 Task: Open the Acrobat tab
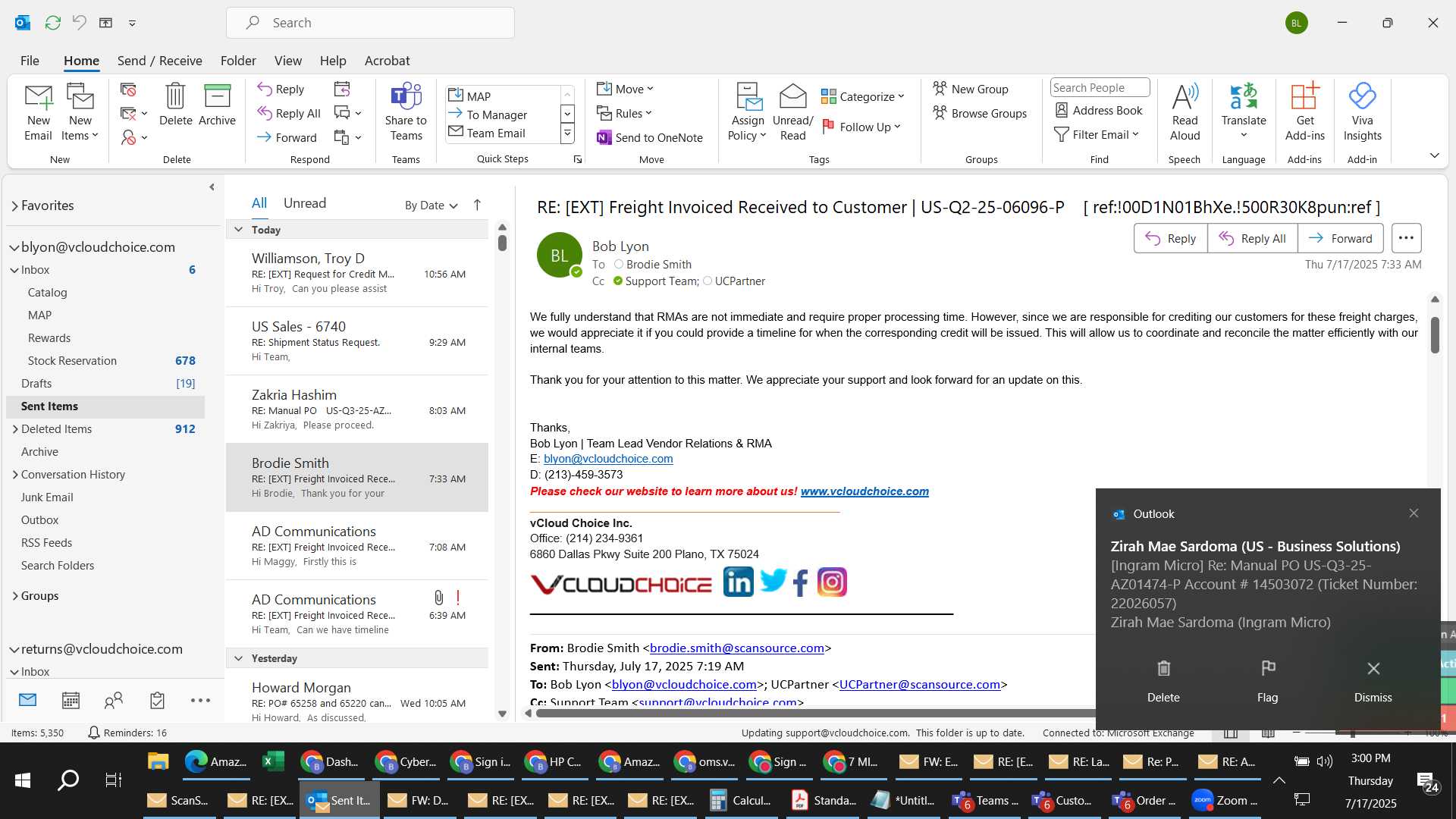(x=387, y=61)
